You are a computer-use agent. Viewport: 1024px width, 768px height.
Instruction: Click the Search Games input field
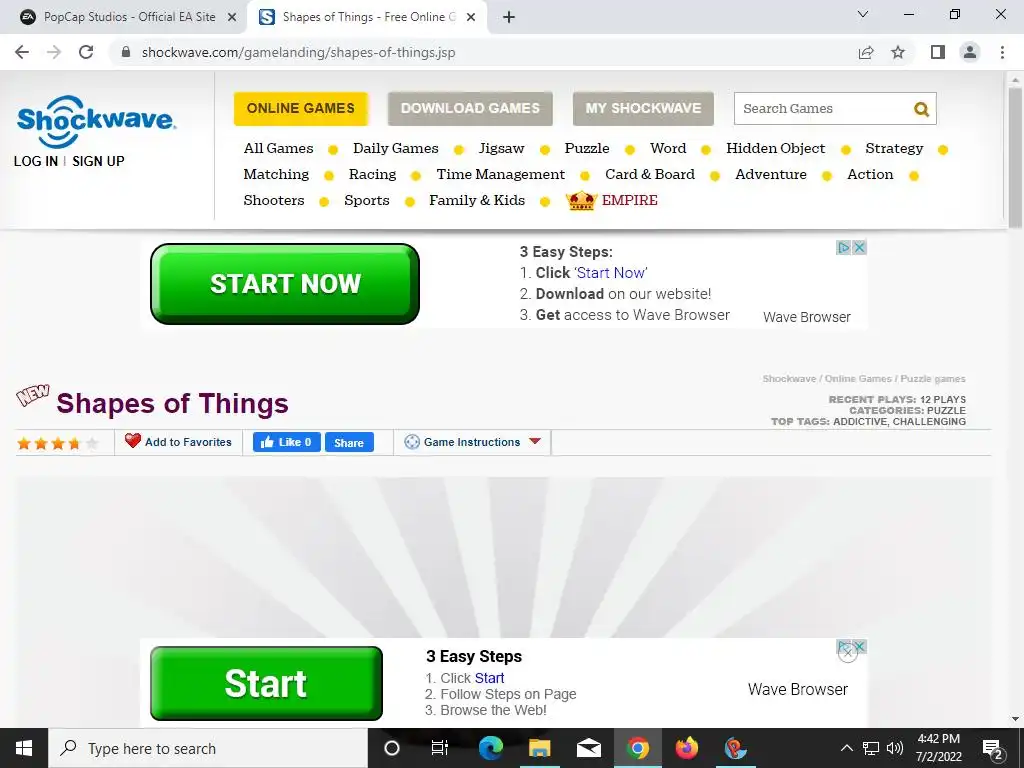point(823,108)
